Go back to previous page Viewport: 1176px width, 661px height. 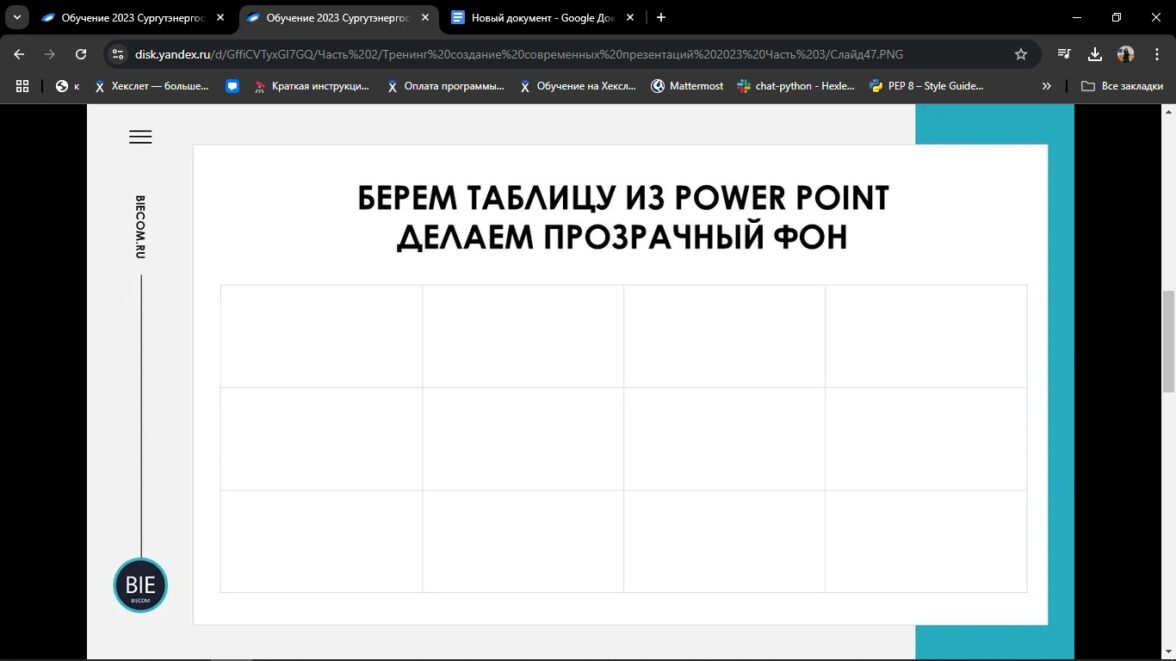pyautogui.click(x=19, y=54)
